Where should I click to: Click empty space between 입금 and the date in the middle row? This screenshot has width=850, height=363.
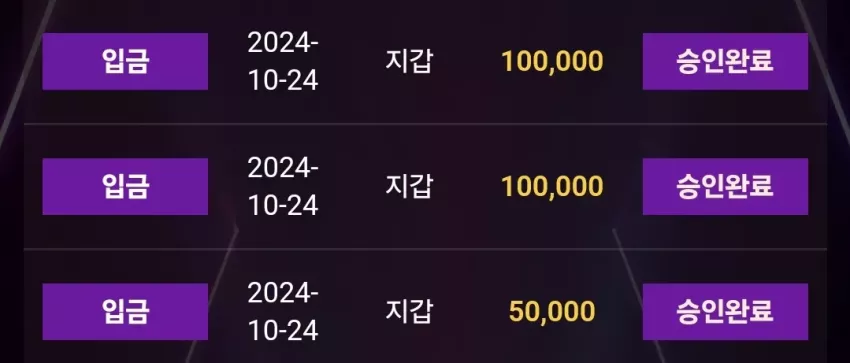(228, 186)
